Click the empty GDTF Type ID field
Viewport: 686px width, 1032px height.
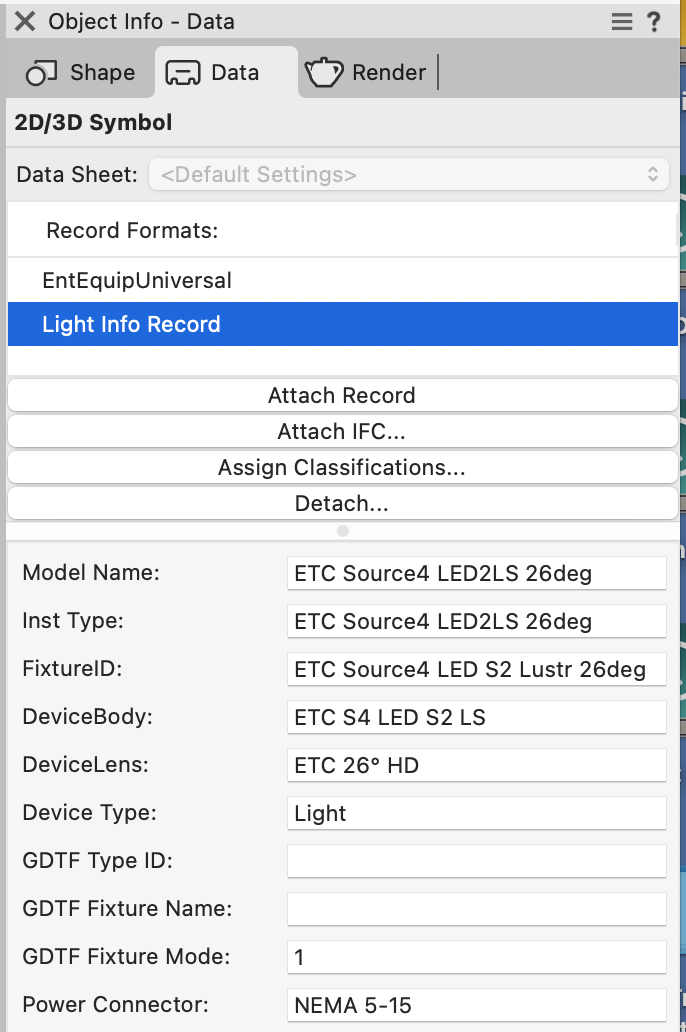coord(475,861)
